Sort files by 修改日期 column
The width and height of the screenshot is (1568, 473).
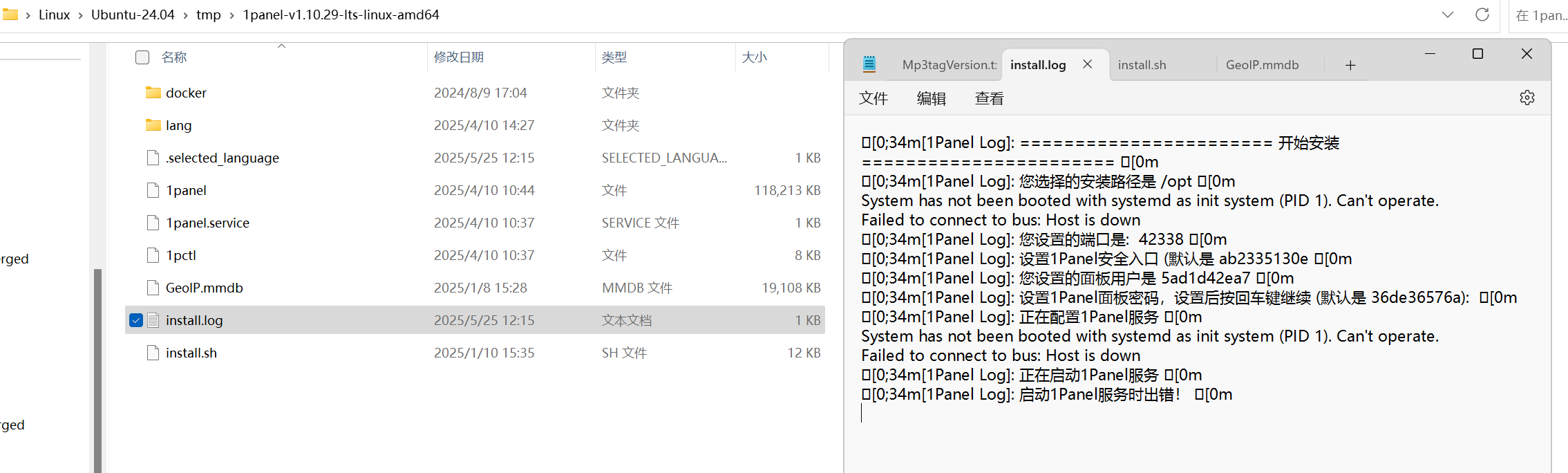459,57
